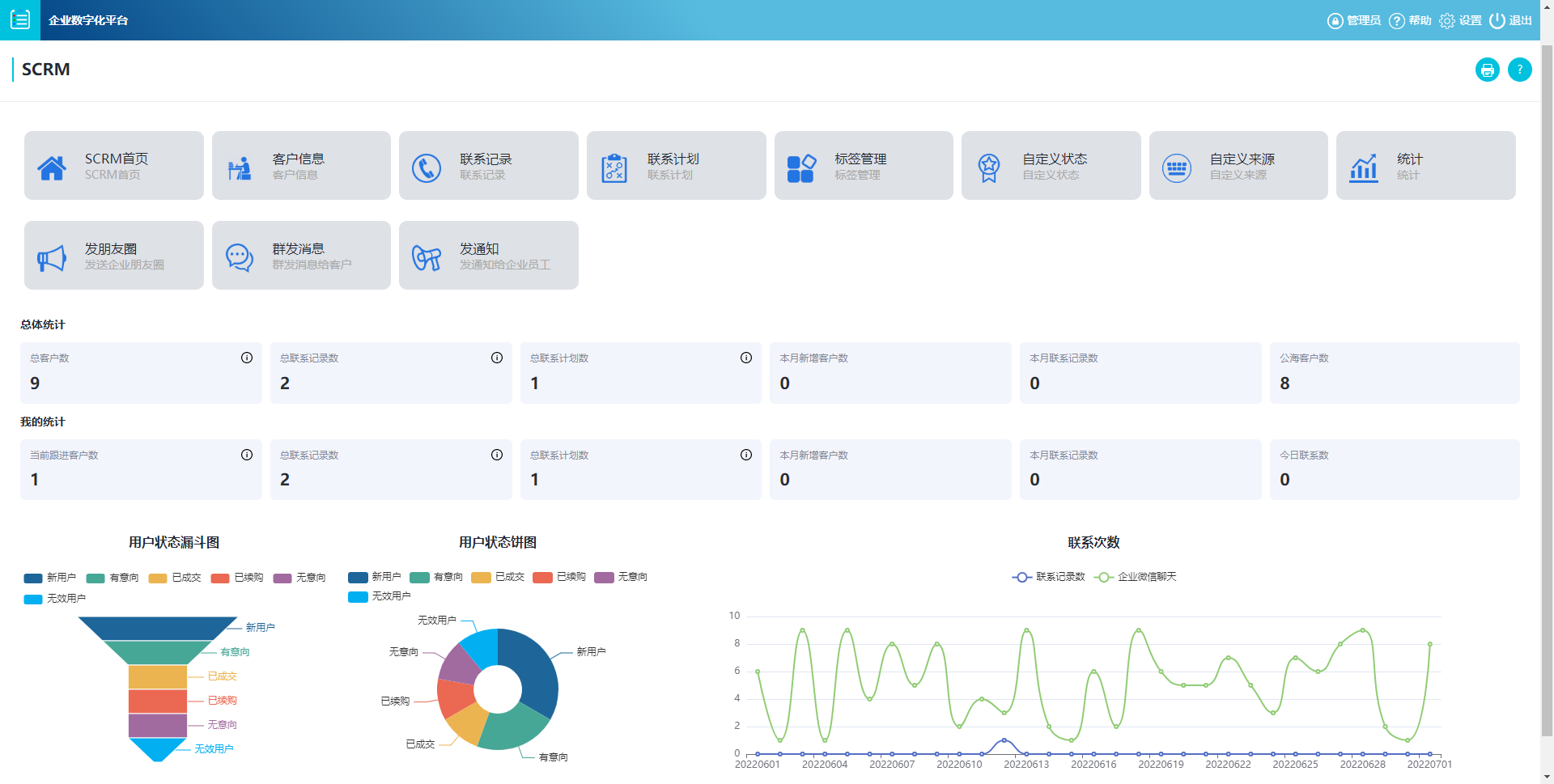Open 自定义状态 custom status tile
Screen dimensions: 1554x784
click(x=1051, y=166)
